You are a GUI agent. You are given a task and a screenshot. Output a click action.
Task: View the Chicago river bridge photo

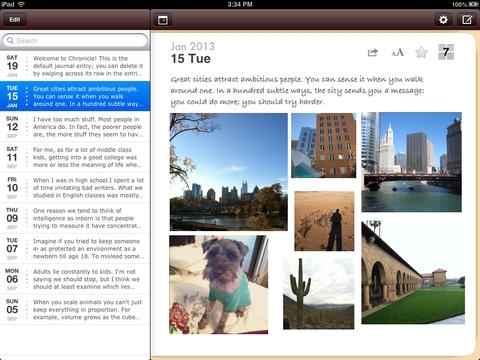412,162
